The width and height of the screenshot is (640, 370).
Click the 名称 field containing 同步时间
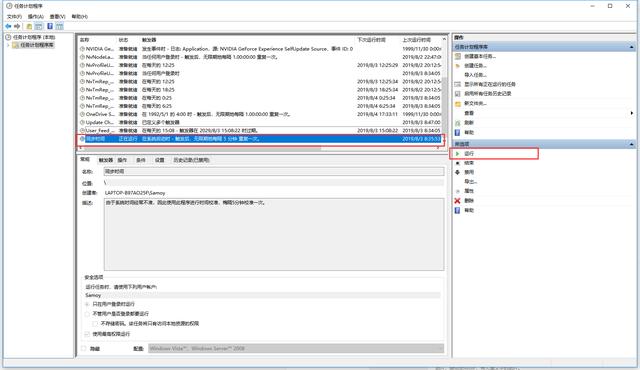(274, 171)
